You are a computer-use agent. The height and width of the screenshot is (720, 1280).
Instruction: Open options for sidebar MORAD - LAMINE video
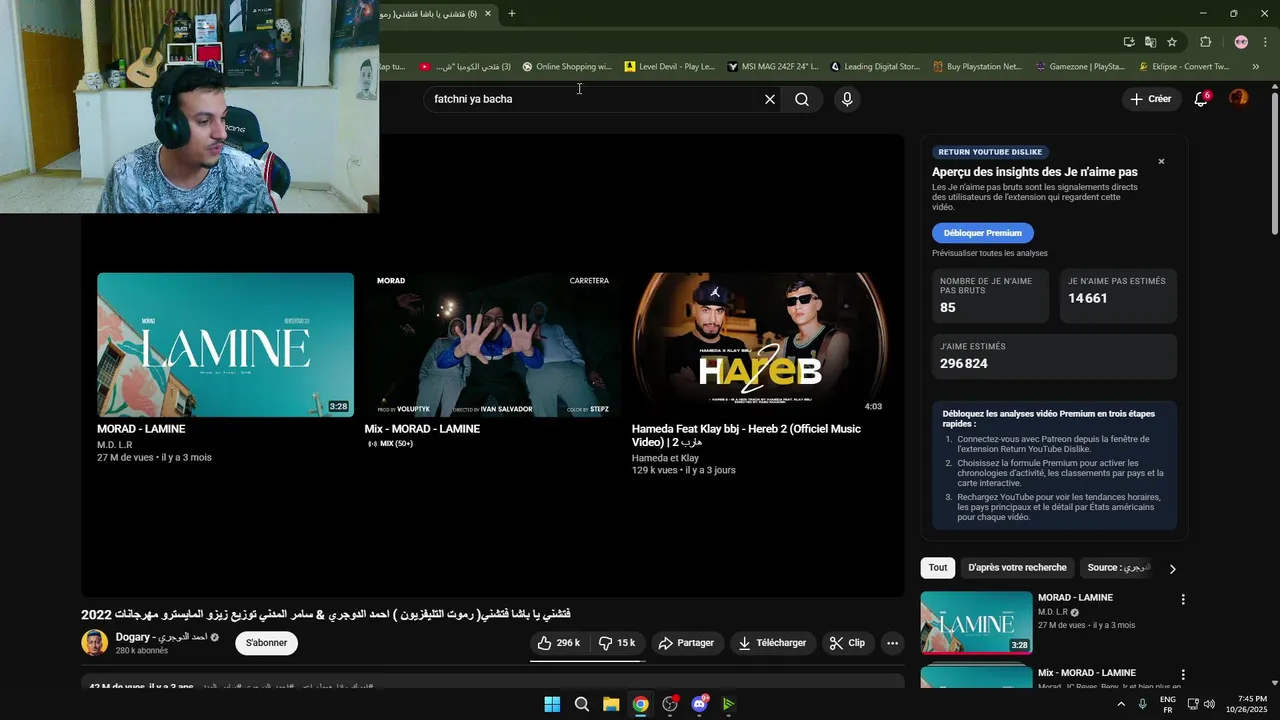[x=1183, y=599]
